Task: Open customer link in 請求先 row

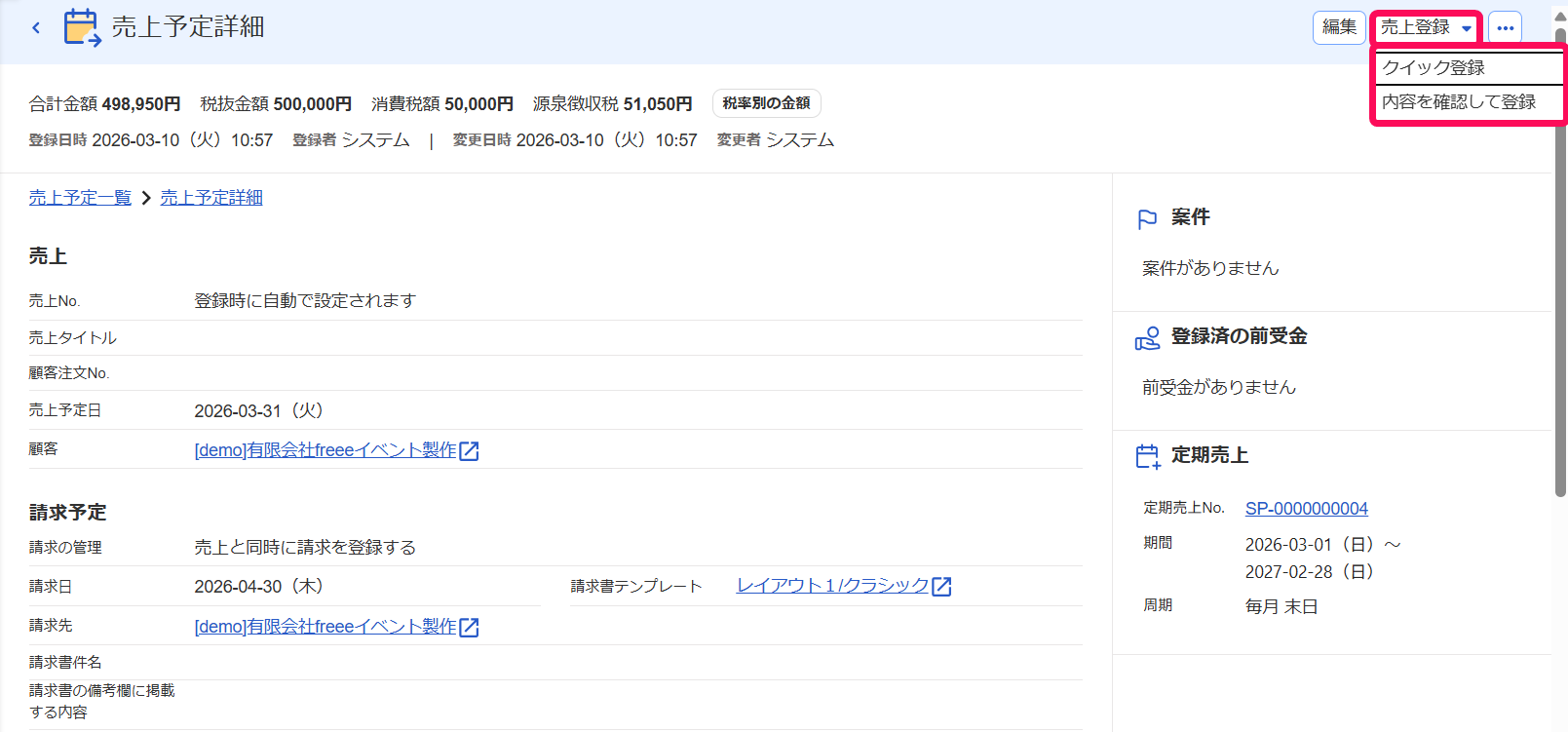Action: pos(325,627)
